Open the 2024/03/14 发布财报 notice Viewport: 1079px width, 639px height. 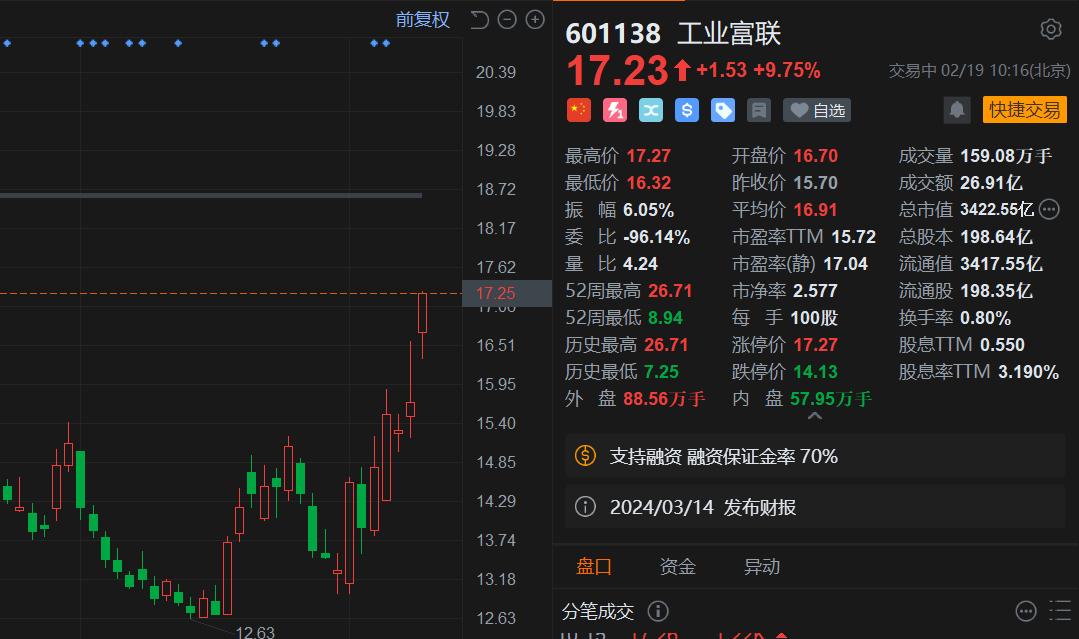(x=815, y=507)
